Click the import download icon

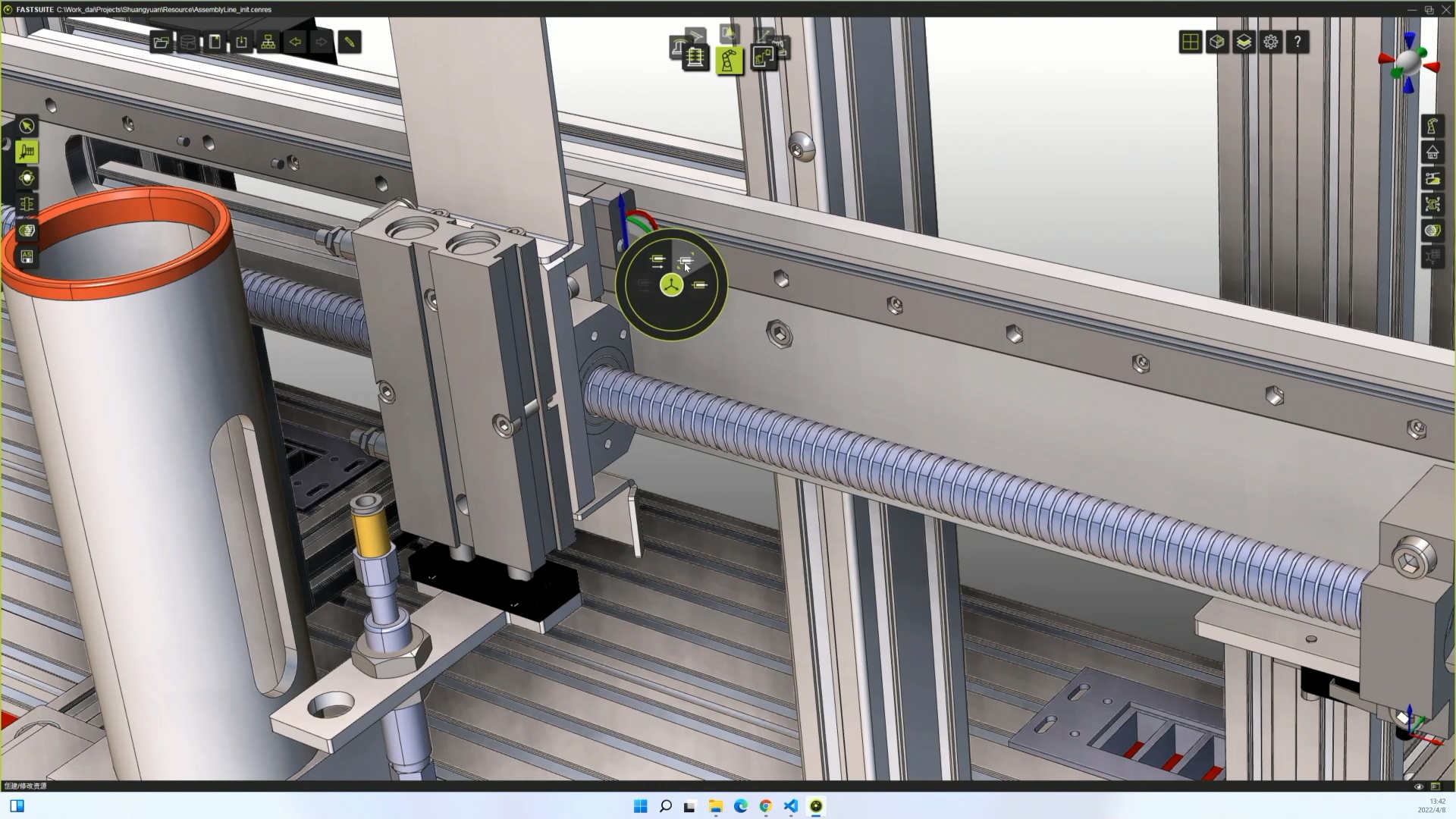point(241,42)
